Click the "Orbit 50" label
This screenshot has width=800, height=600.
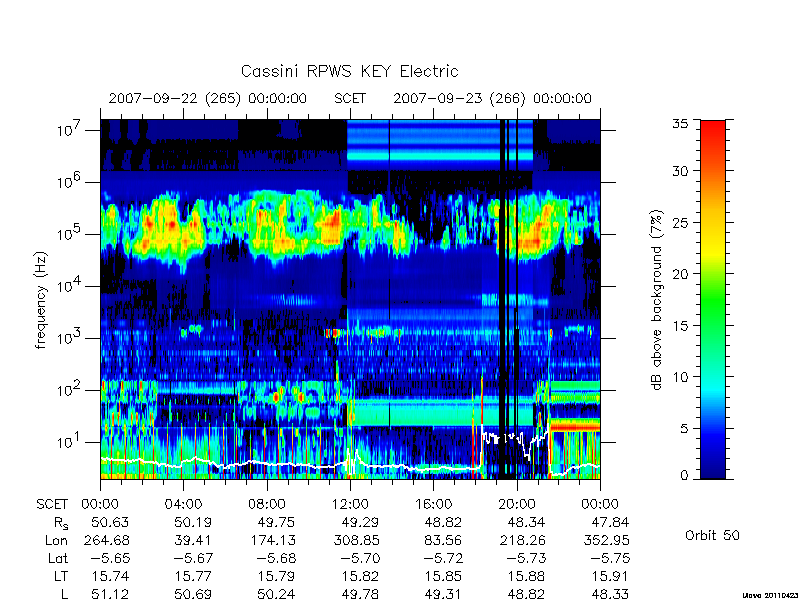(x=712, y=535)
